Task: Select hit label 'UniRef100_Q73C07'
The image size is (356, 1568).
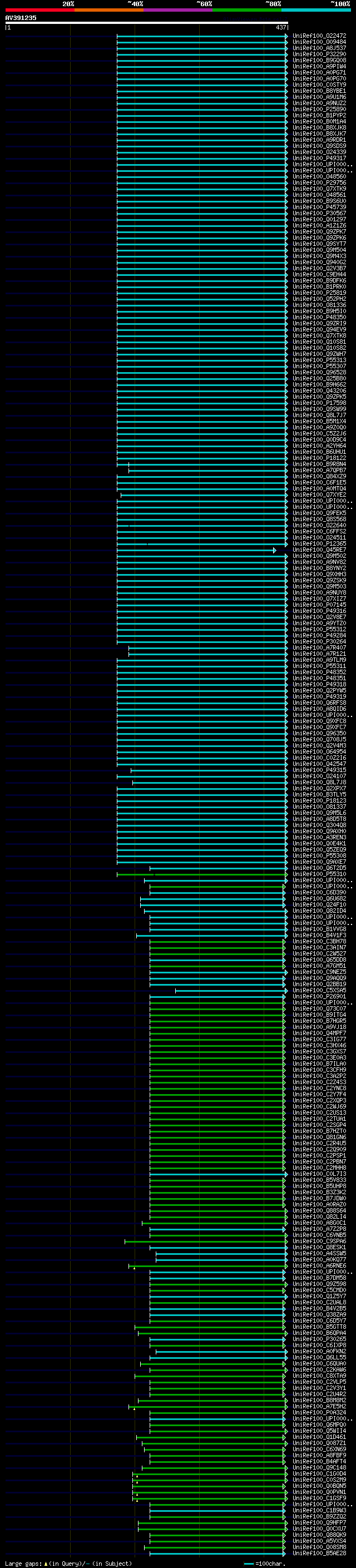Action: click(319, 1008)
